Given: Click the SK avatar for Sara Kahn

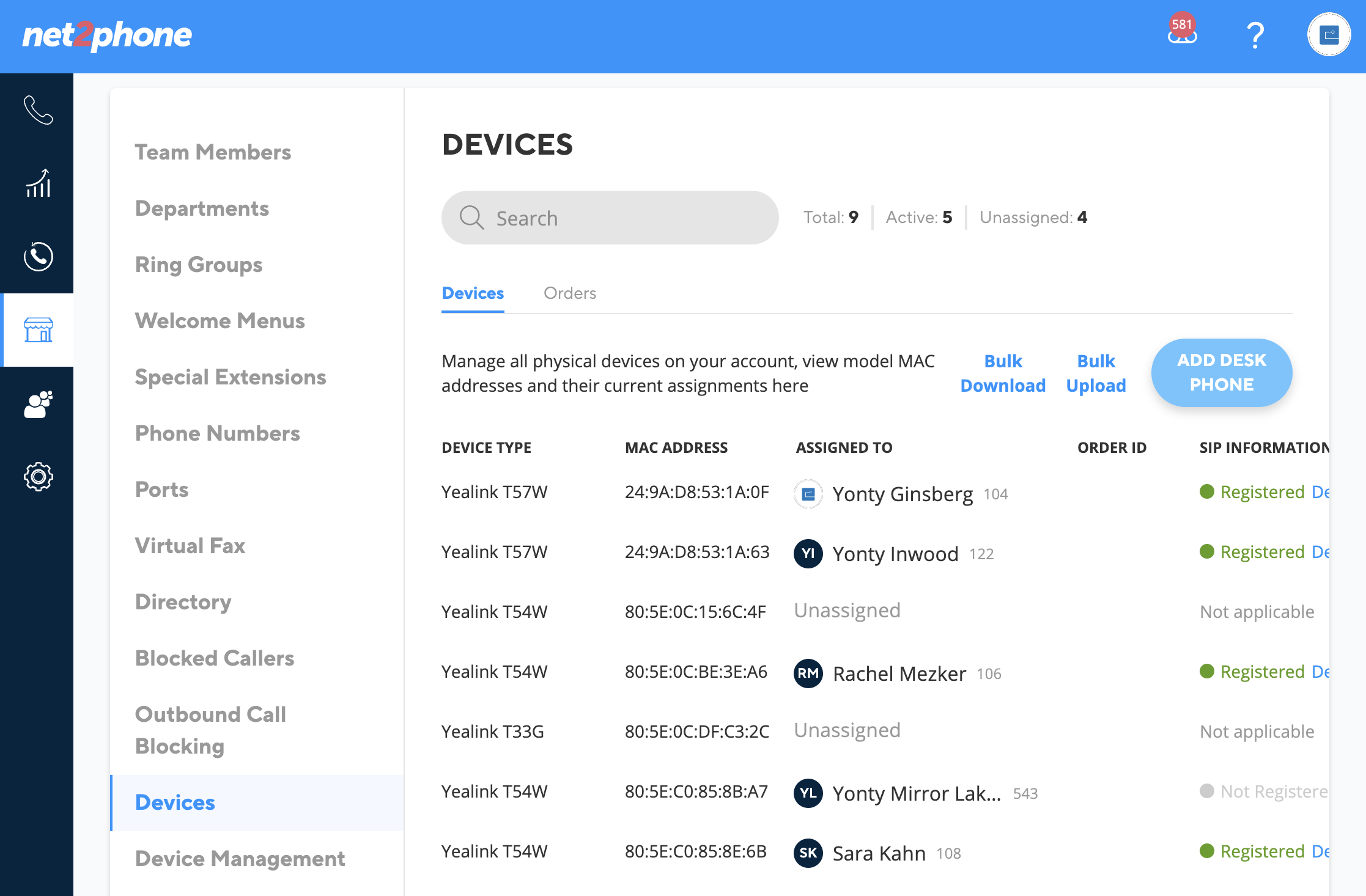Looking at the screenshot, I should pos(808,853).
